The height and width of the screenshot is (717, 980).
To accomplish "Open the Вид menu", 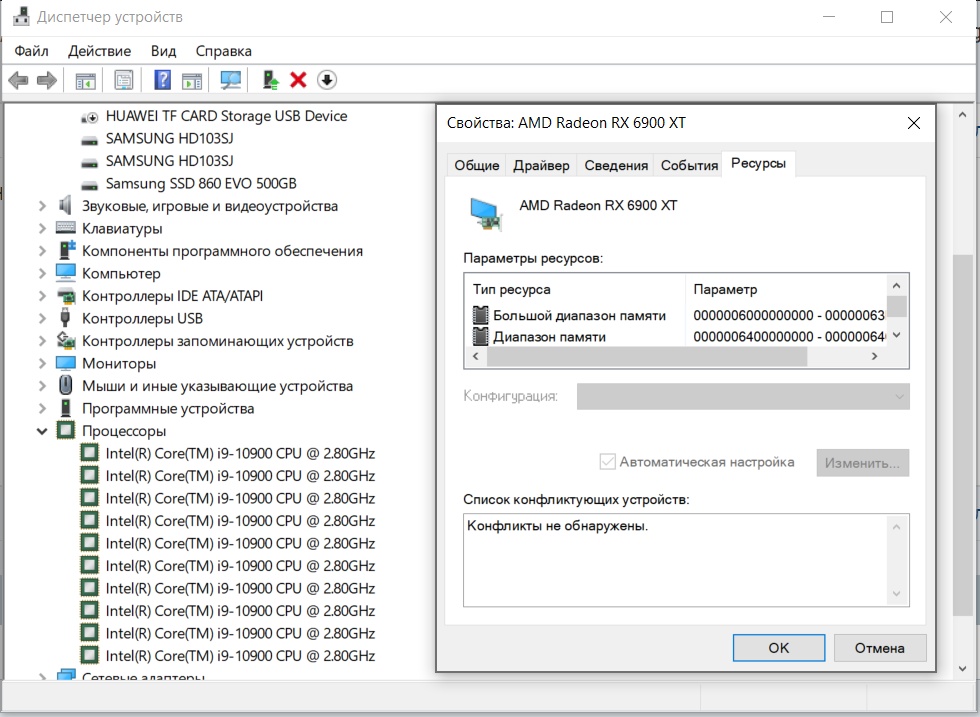I will [x=163, y=51].
